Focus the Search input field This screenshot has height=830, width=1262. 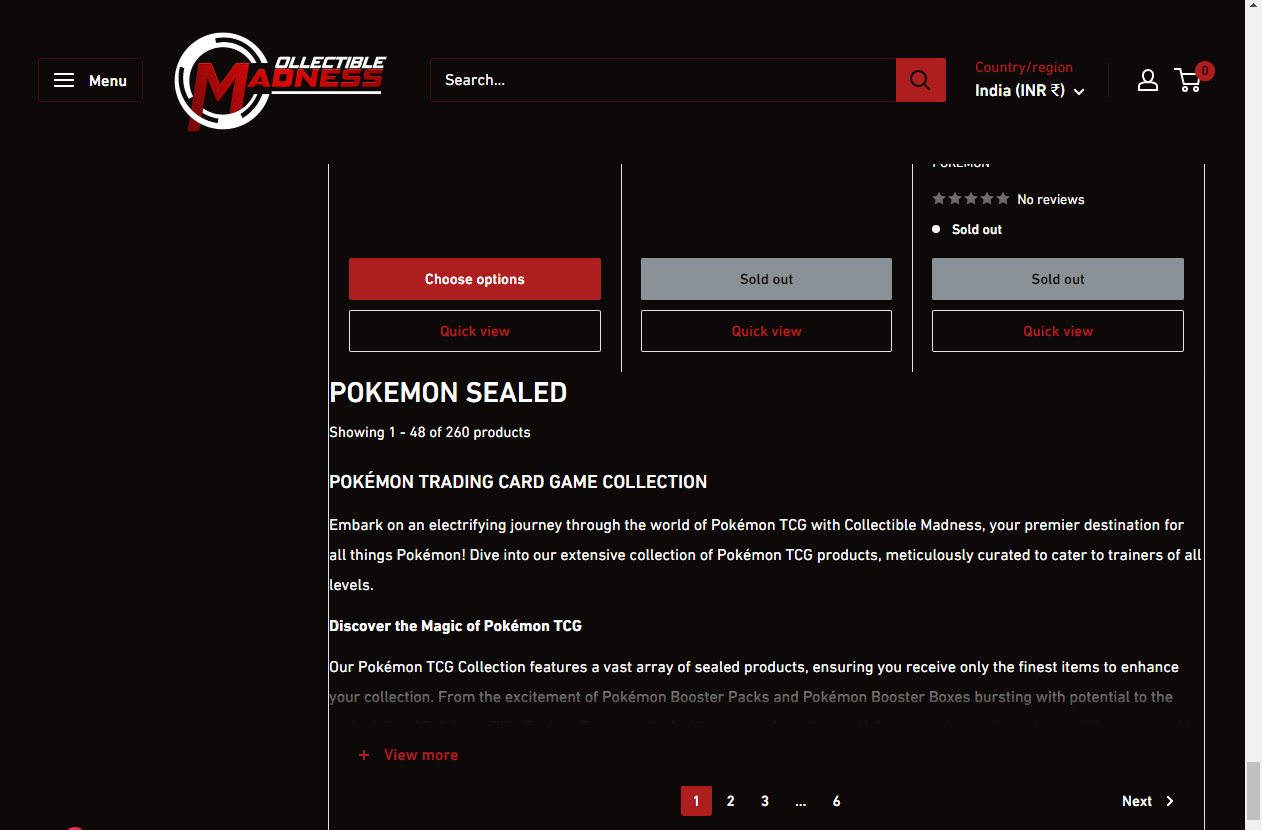click(x=663, y=80)
